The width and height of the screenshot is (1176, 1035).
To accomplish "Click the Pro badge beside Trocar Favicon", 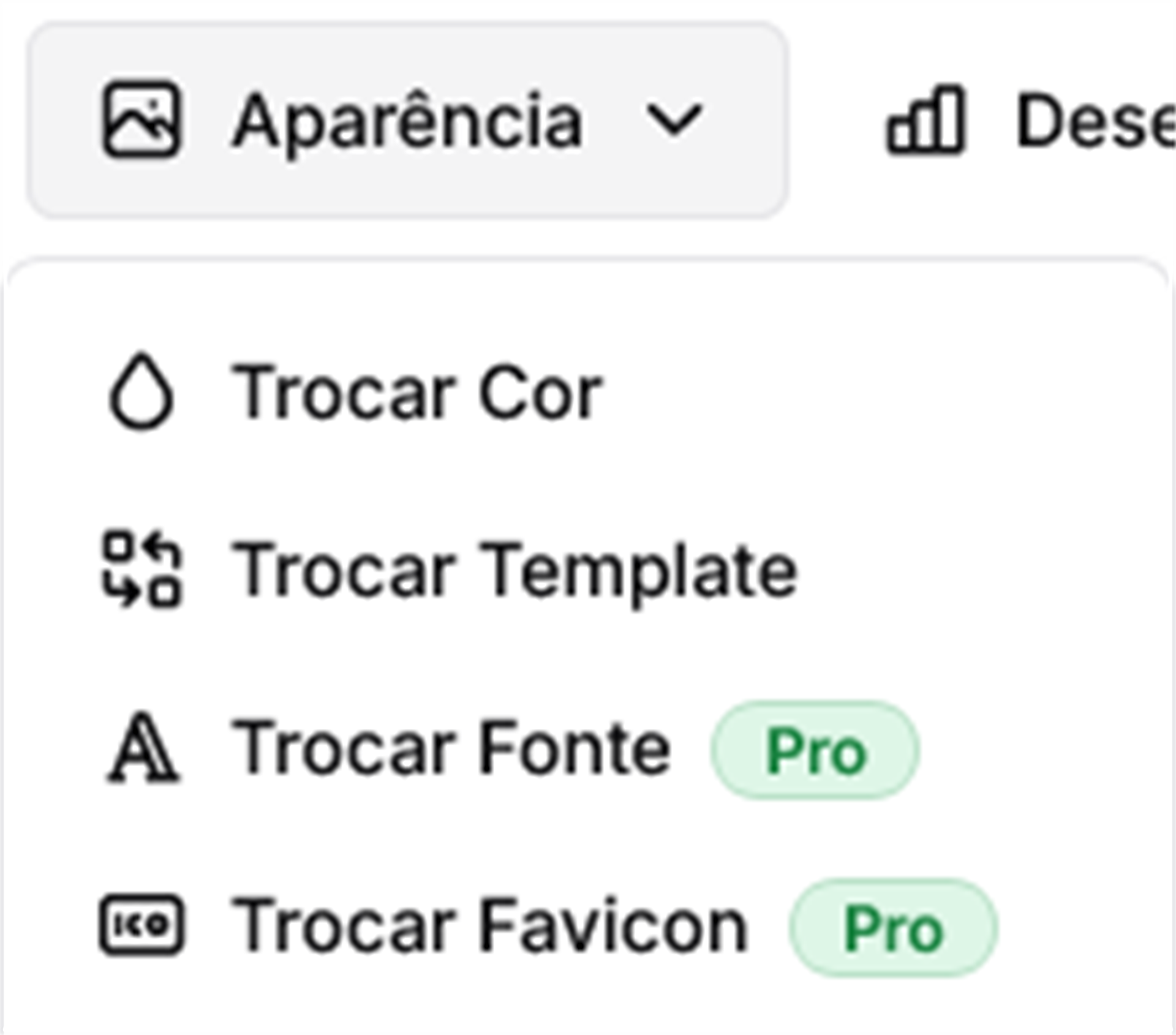I will [x=893, y=928].
